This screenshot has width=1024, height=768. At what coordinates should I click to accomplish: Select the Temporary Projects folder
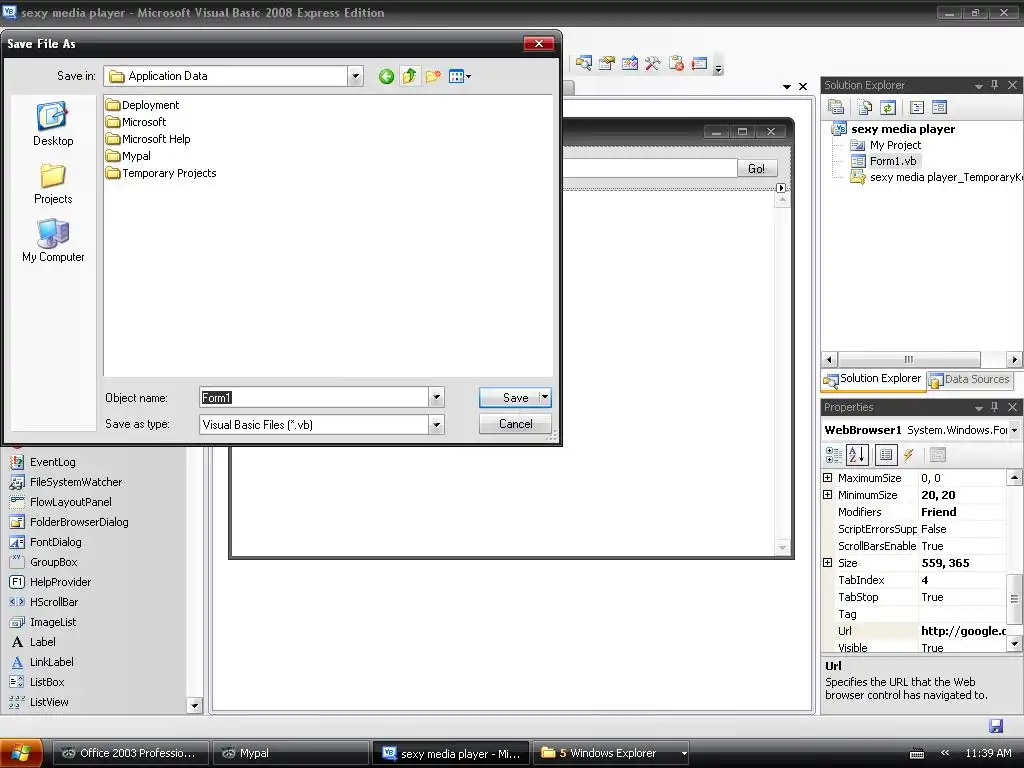(x=161, y=172)
